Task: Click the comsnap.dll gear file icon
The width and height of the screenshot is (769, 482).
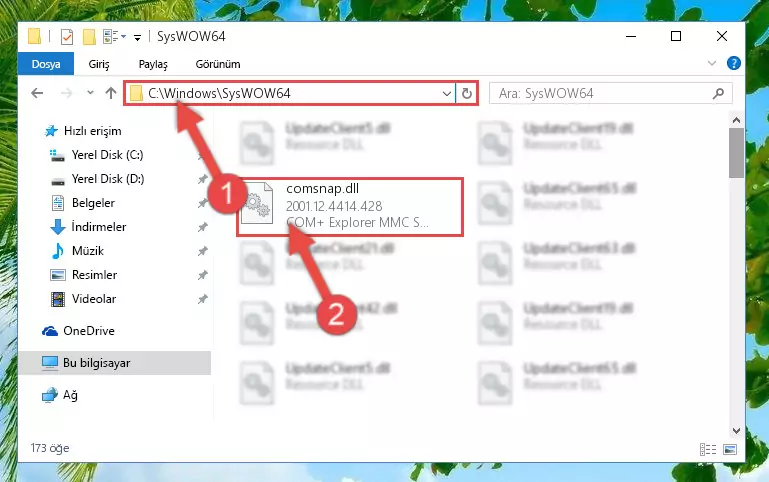Action: pyautogui.click(x=257, y=203)
